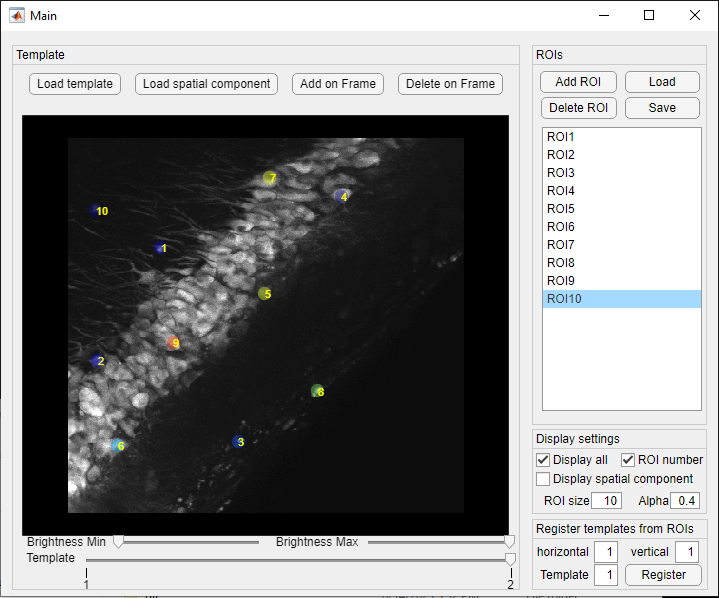719x598 pixels.
Task: Click ROI marker number 5 on image
Action: click(x=265, y=293)
